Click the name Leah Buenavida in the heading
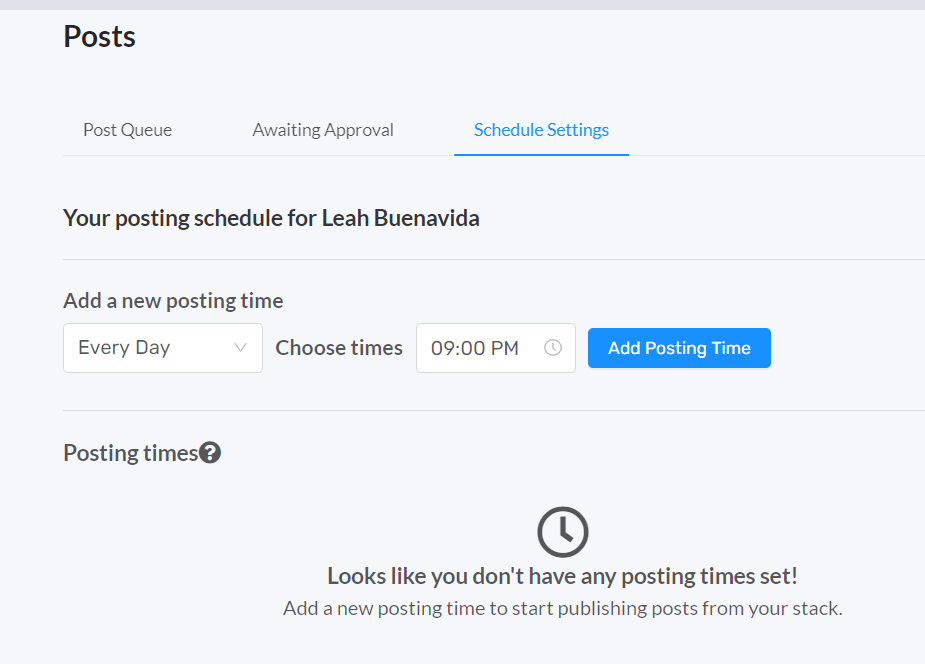Viewport: 925px width, 664px height. coord(400,218)
